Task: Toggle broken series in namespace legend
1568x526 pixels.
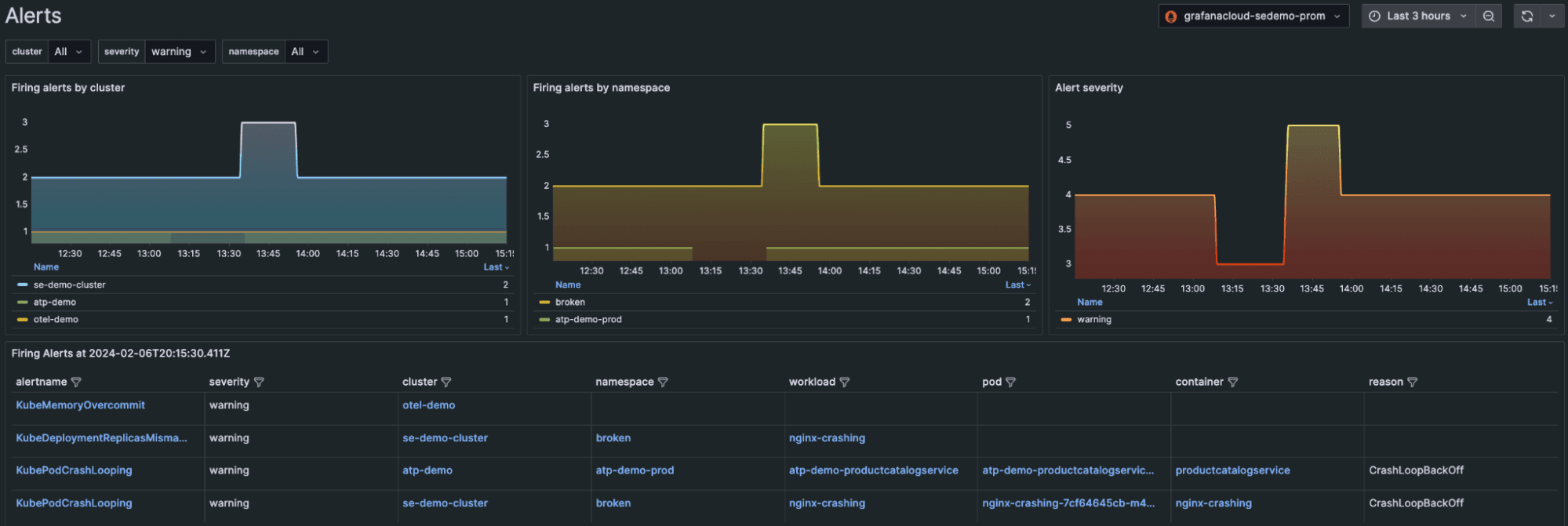Action: [570, 303]
